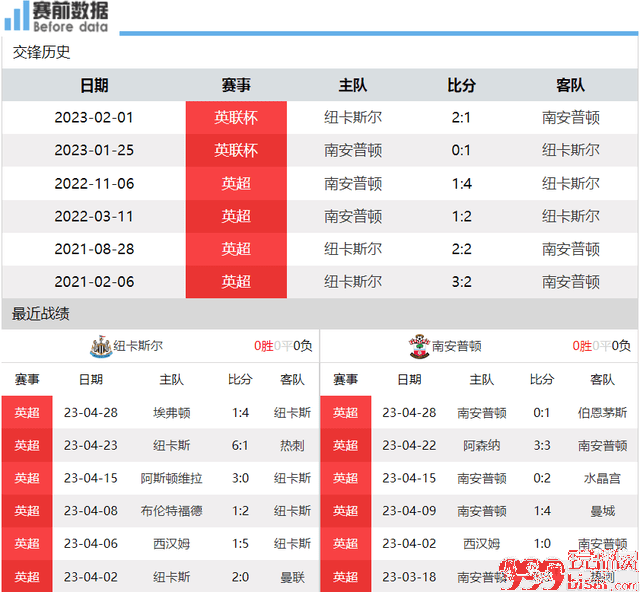Click the 日期 column header in head-to-head table

click(x=94, y=85)
